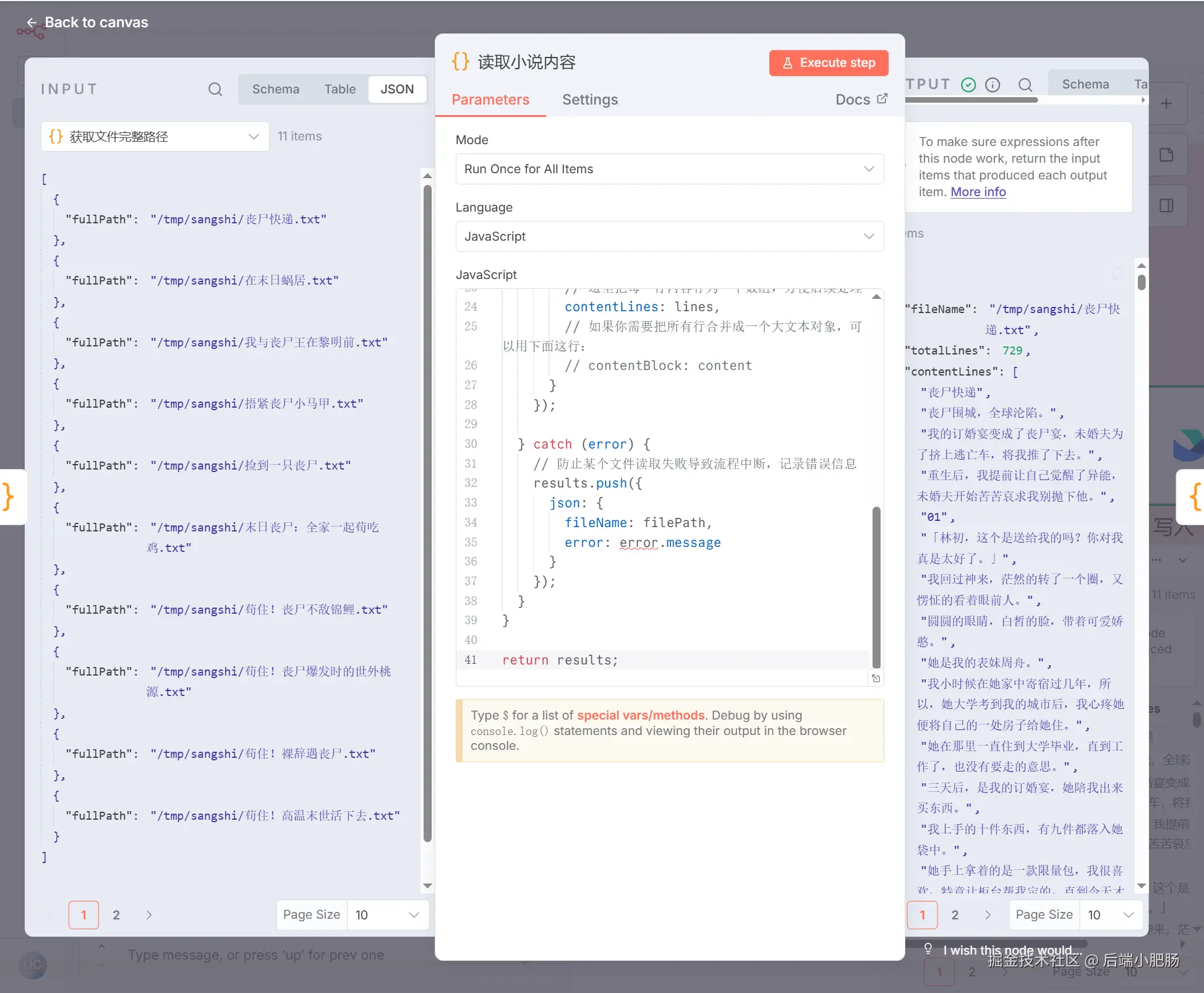Open the More info link
The image size is (1204, 993).
[978, 192]
